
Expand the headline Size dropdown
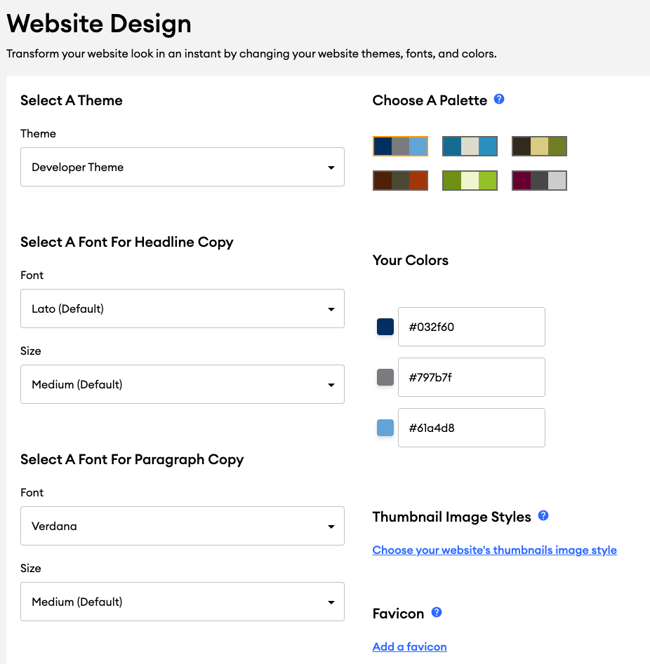coord(183,384)
